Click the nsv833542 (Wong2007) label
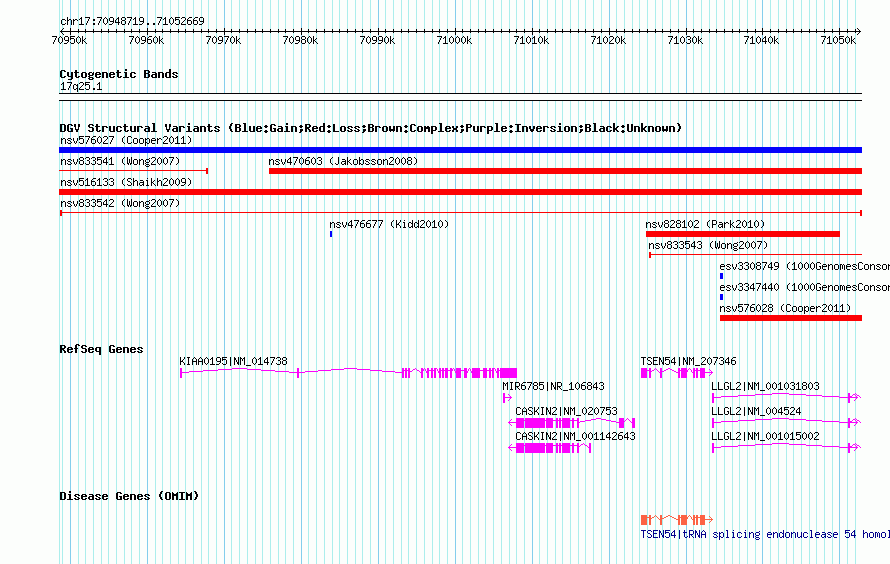 (120, 203)
